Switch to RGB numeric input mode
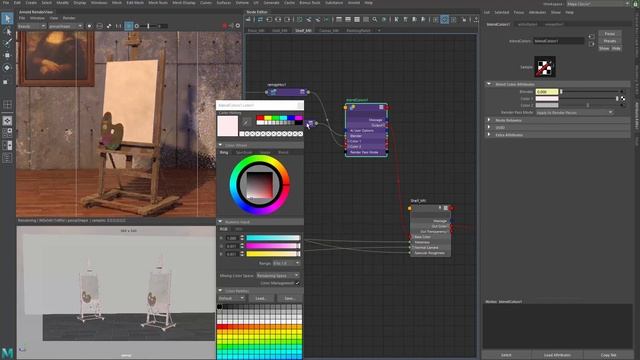 224,229
